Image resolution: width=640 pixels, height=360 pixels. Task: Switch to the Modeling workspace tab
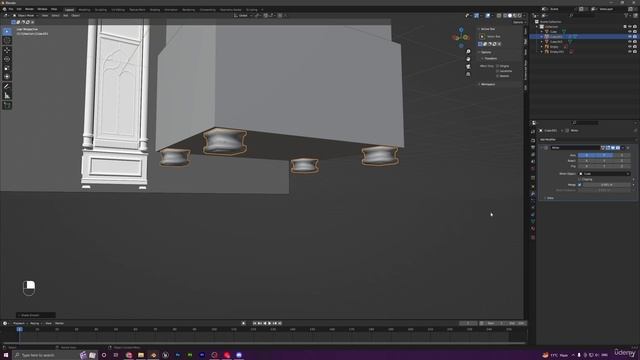click(x=84, y=9)
